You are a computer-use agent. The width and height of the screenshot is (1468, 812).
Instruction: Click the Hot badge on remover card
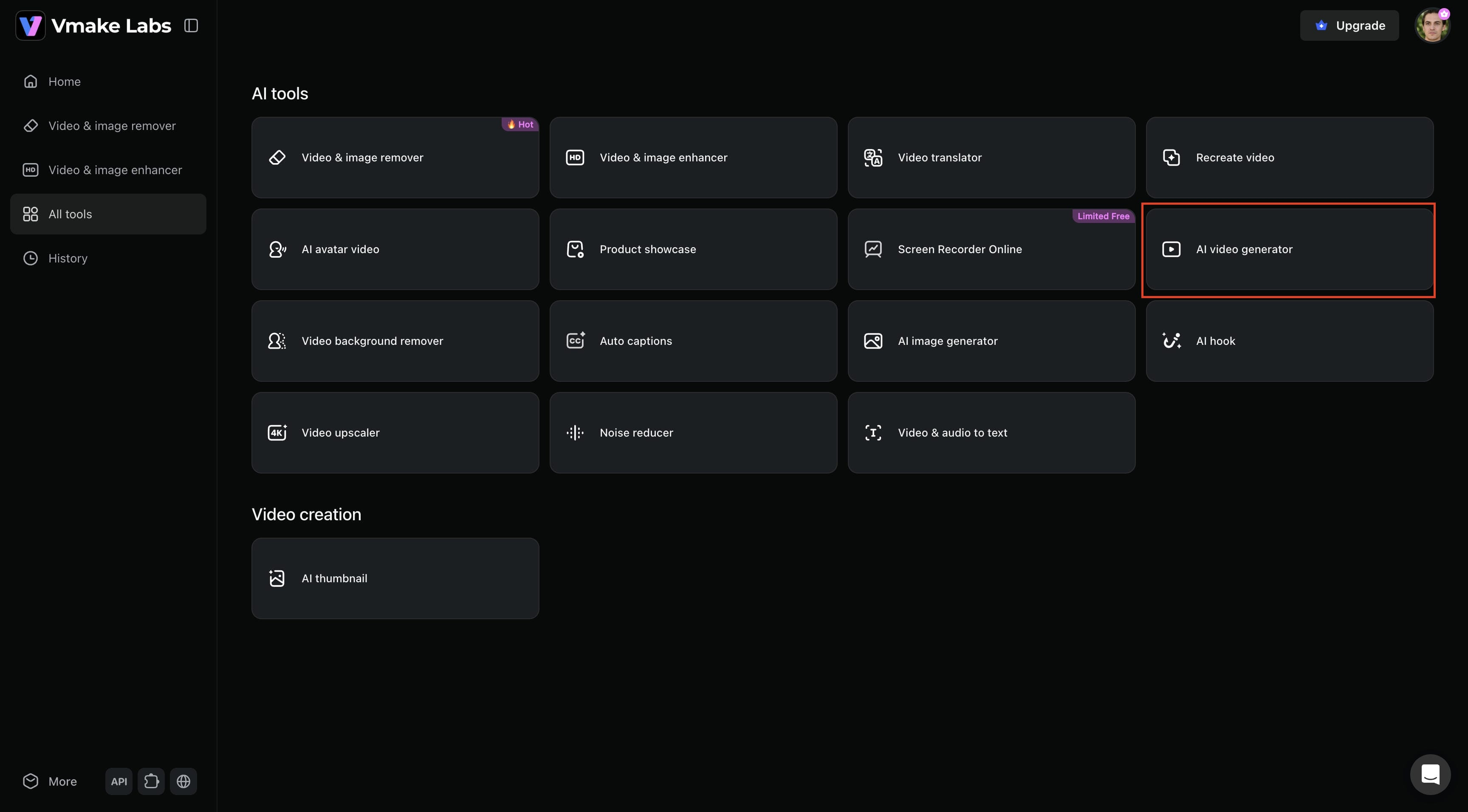point(520,124)
